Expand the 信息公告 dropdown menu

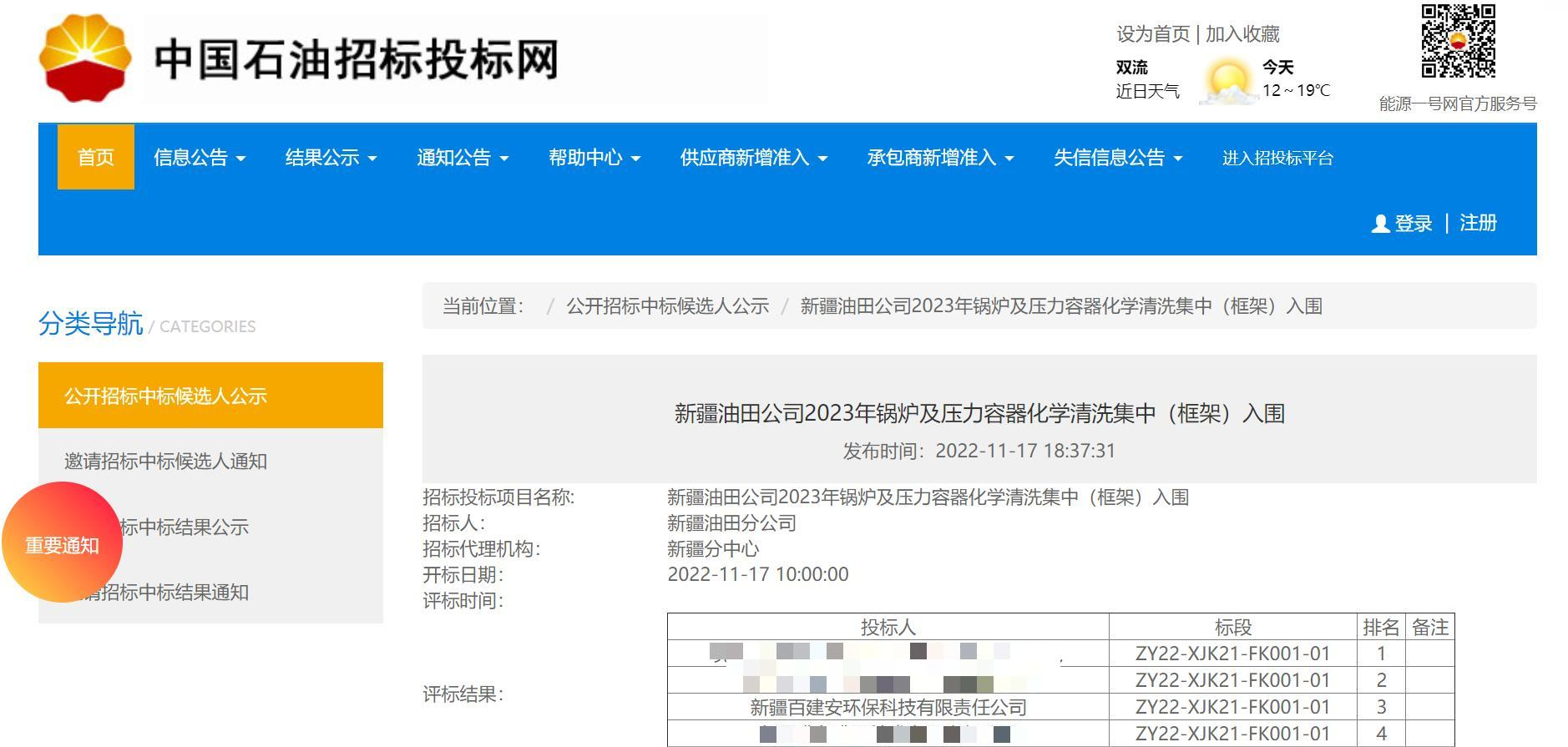click(x=200, y=158)
